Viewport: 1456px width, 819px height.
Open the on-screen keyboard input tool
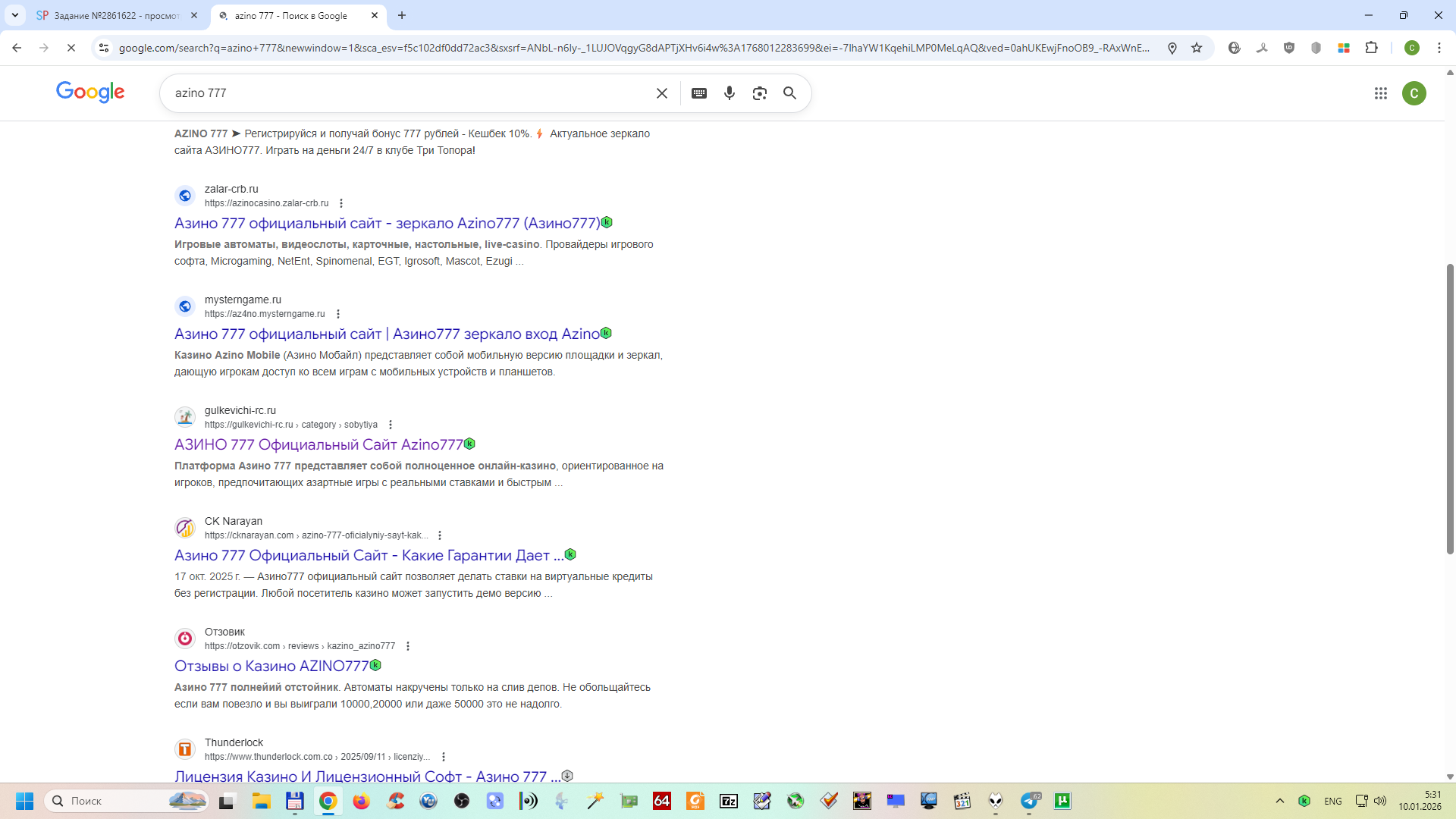pos(699,93)
